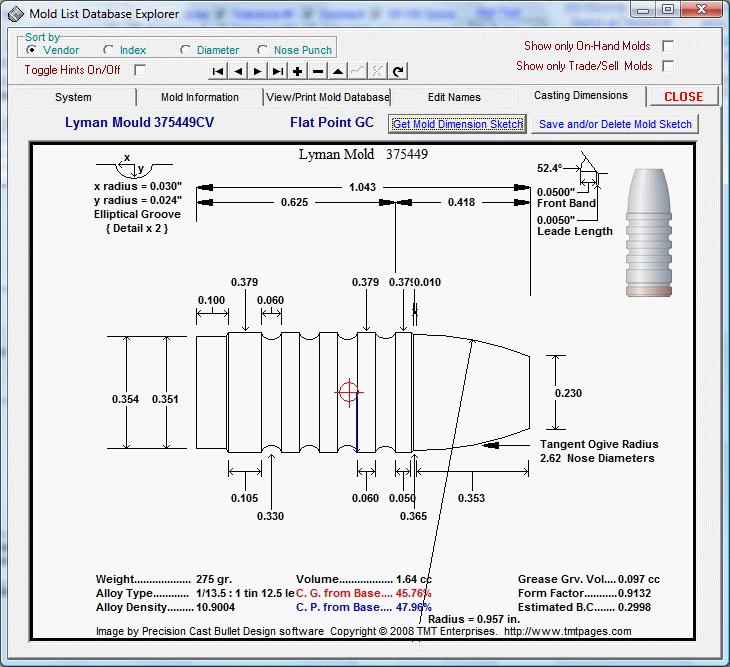Click Estimated B.C. 0.2998 text

click(584, 607)
